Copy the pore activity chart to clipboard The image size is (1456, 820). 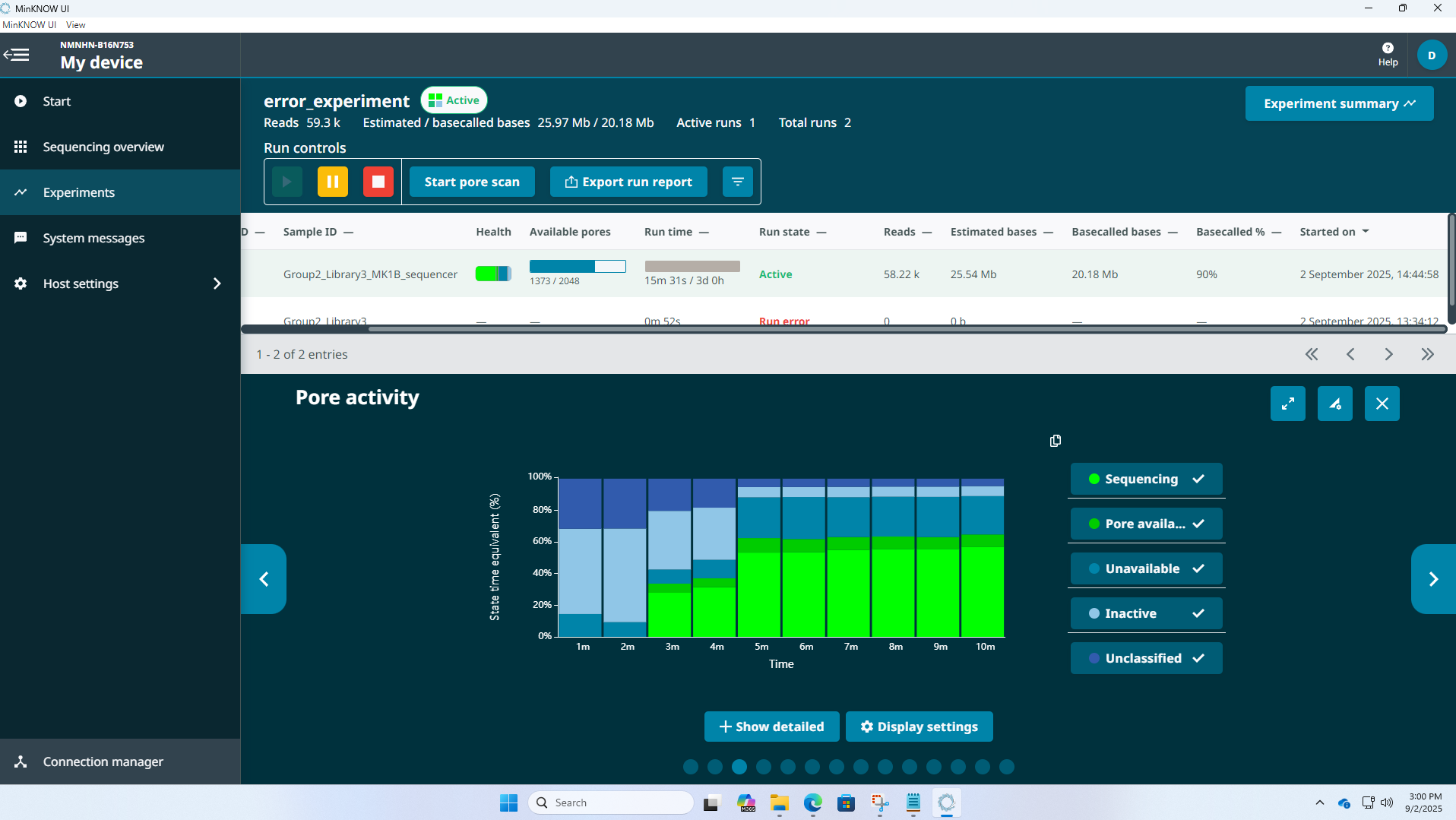(x=1055, y=441)
